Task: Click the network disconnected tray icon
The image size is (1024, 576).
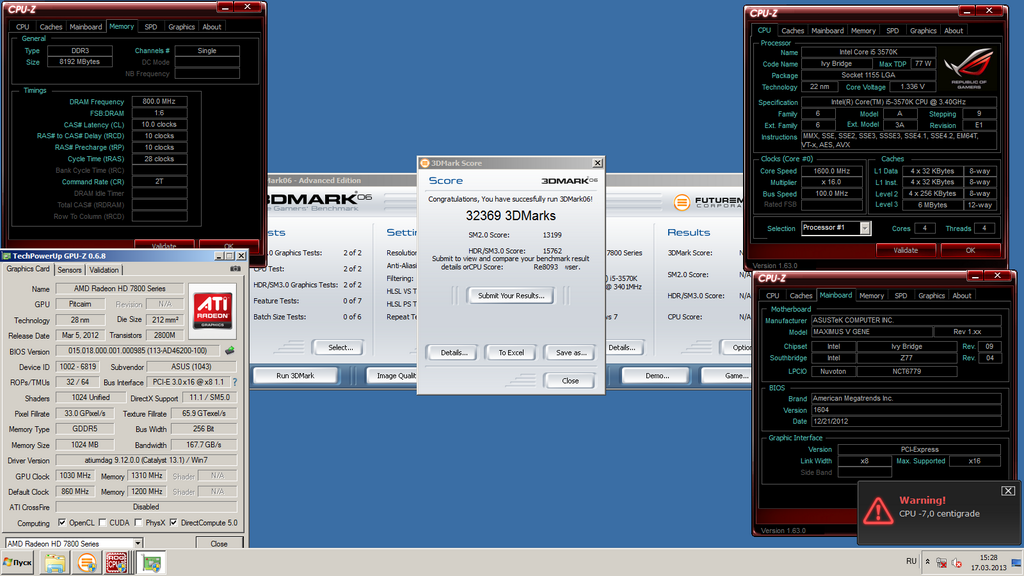Action: click(x=941, y=562)
